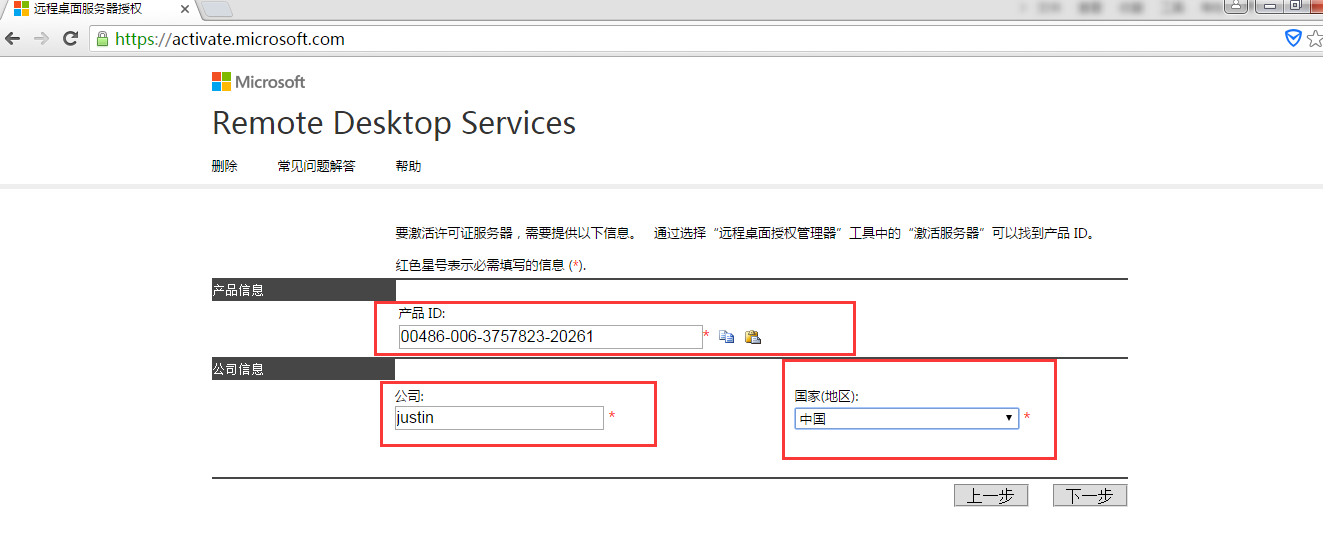Click the 产品 ID input field
The image size is (1323, 557).
[x=550, y=336]
